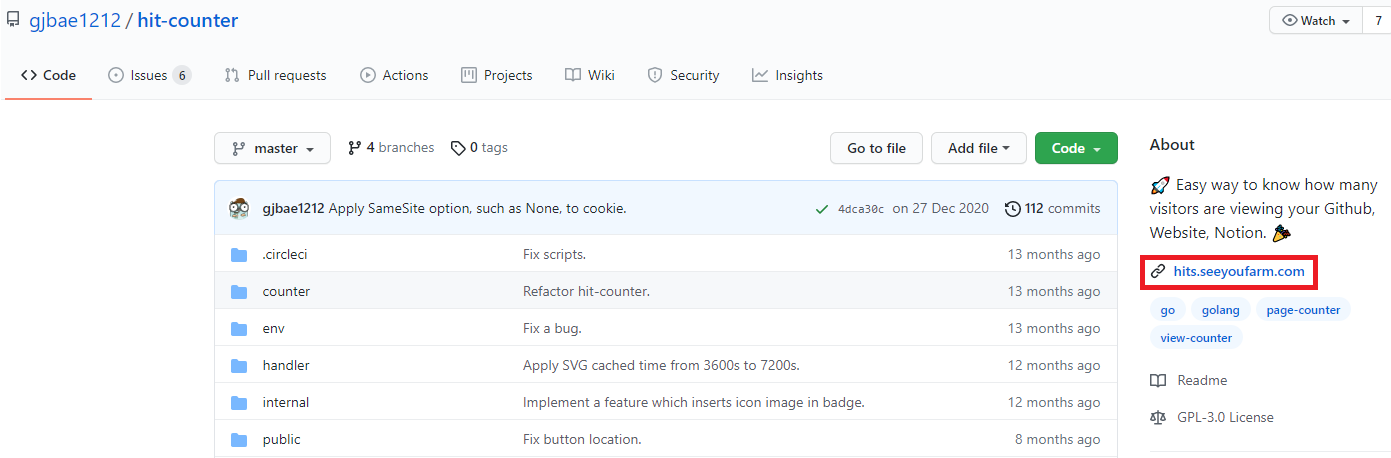Open the Security tab
1391x458 pixels.
684,75
